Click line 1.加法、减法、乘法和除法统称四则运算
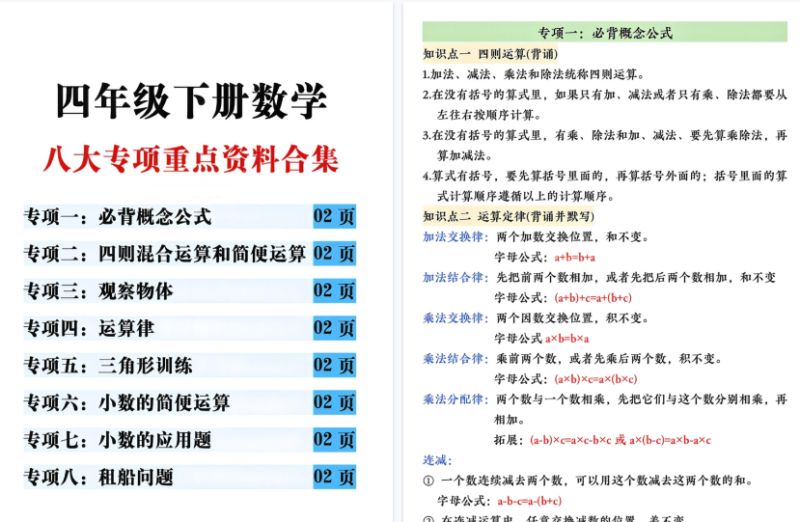 pos(533,74)
